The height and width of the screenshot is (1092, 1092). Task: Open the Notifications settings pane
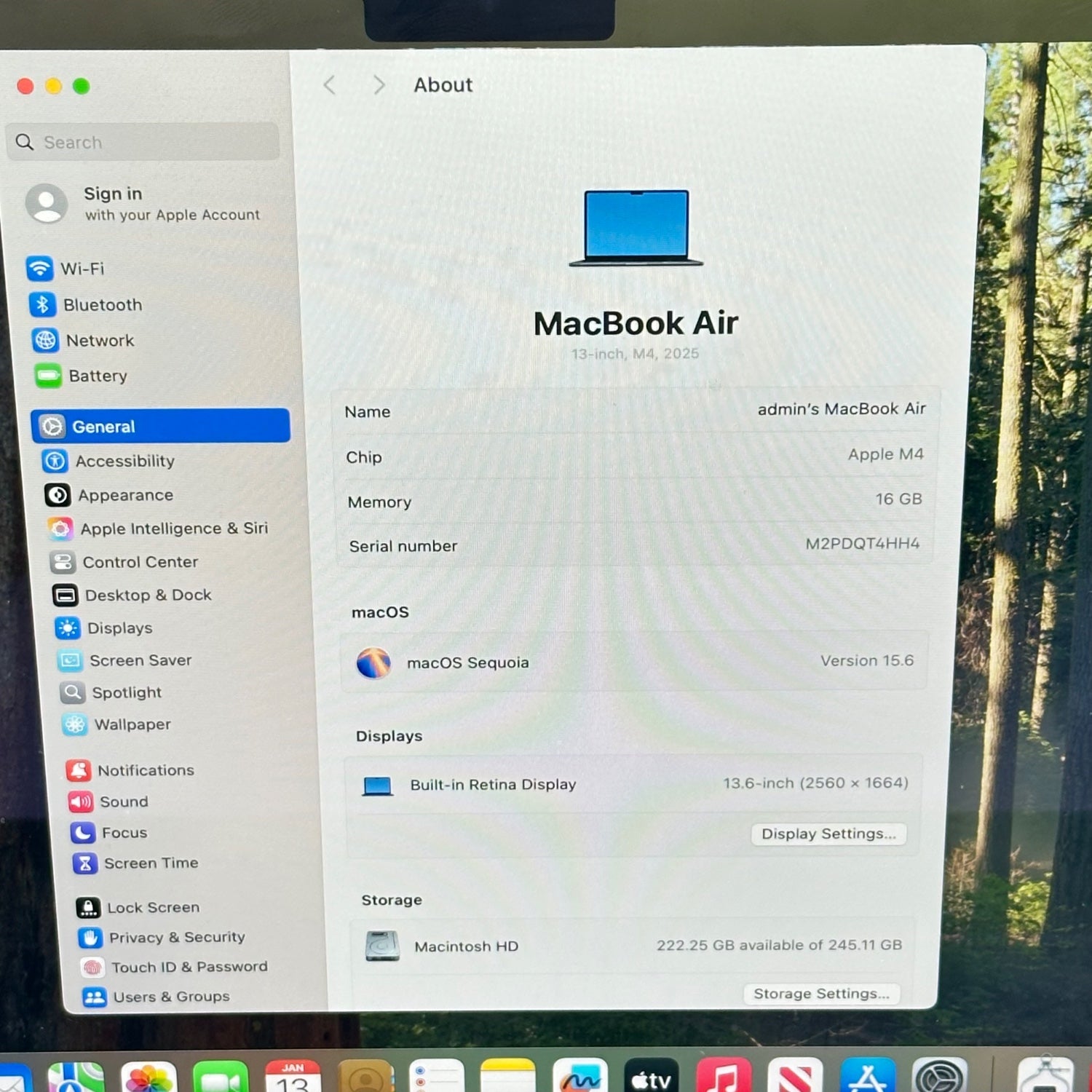point(146,770)
